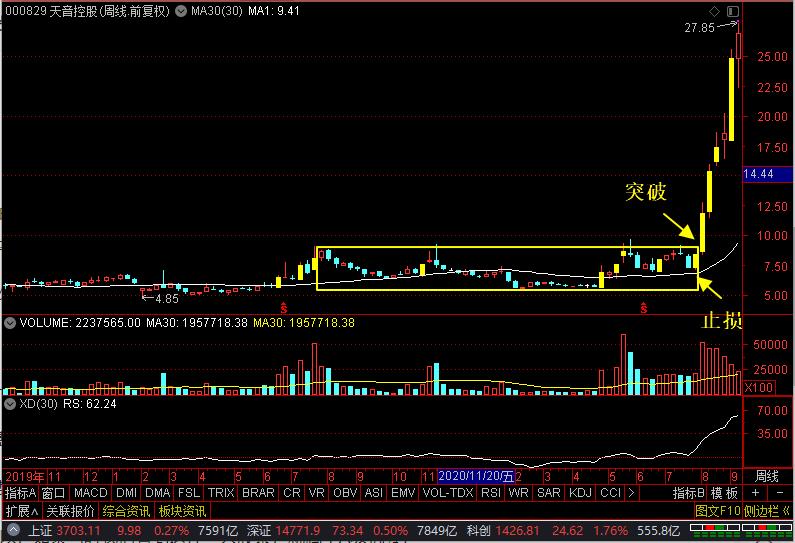Open the 板块资讯 tab
Image resolution: width=795 pixels, height=543 pixels.
182,511
